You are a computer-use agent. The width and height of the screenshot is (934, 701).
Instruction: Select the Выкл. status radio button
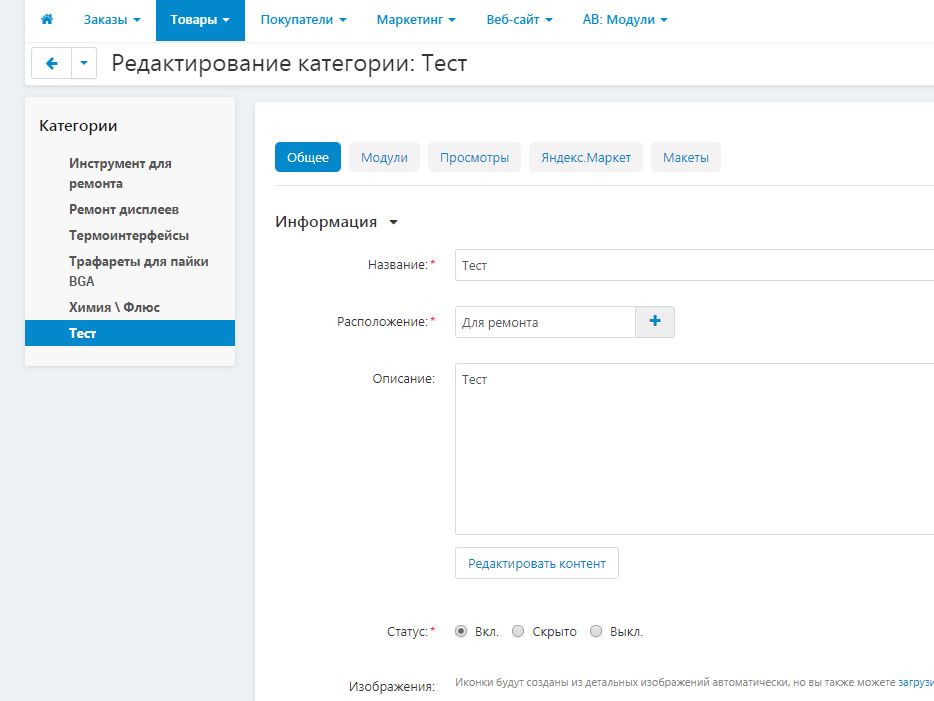point(596,631)
